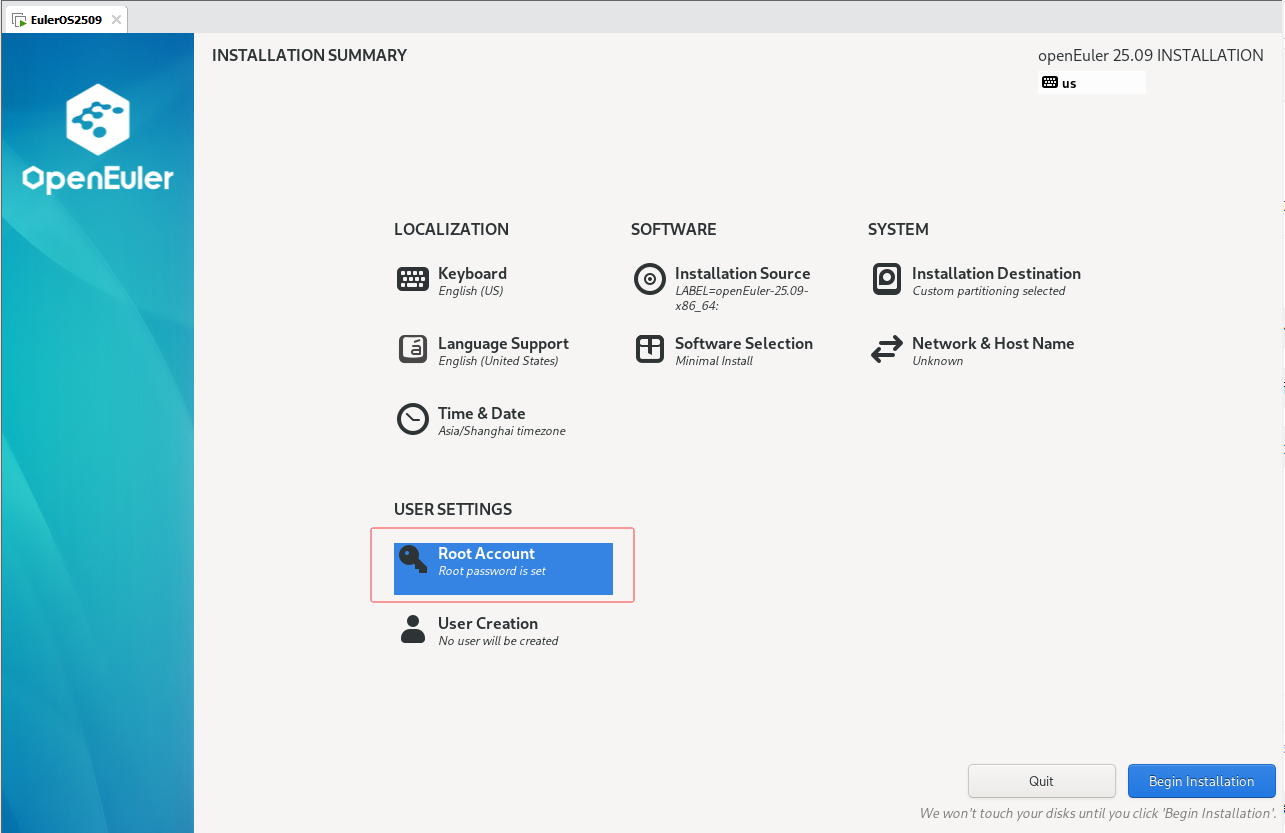Click 'Root password is set' text
Screen dimensions: 1285x833
(x=492, y=571)
